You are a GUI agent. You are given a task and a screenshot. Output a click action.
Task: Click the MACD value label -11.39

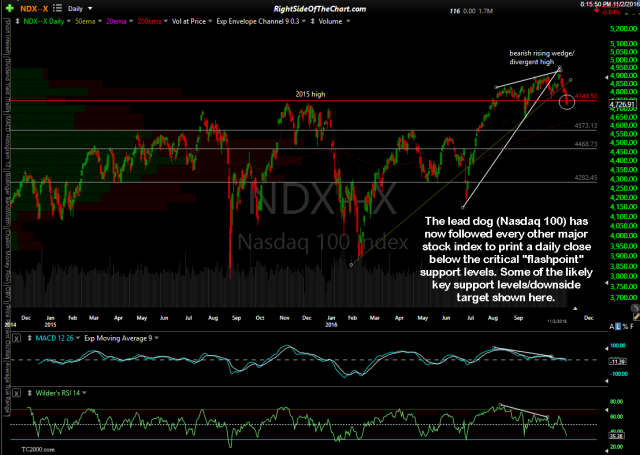click(618, 362)
